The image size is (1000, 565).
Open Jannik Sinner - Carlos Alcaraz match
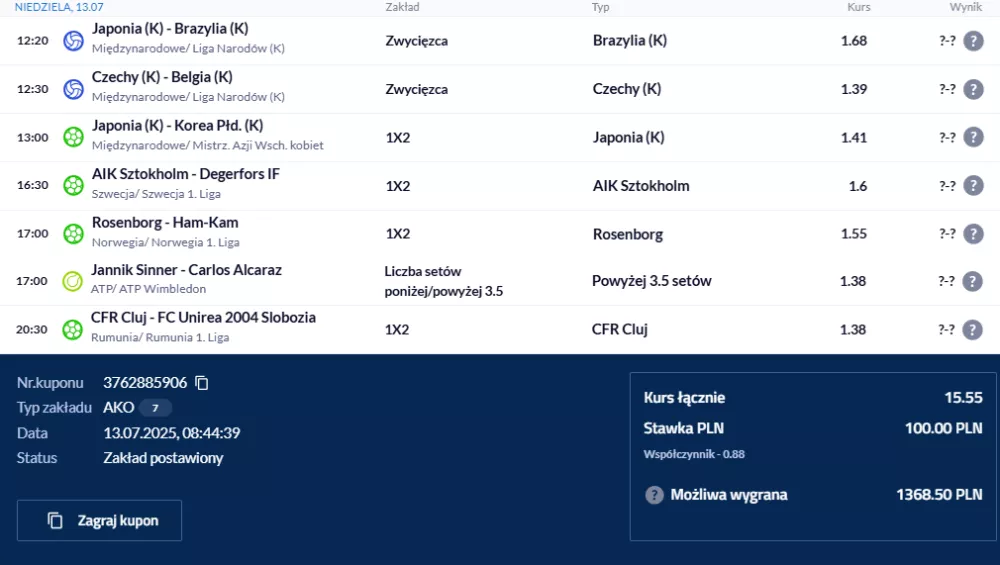coord(186,270)
